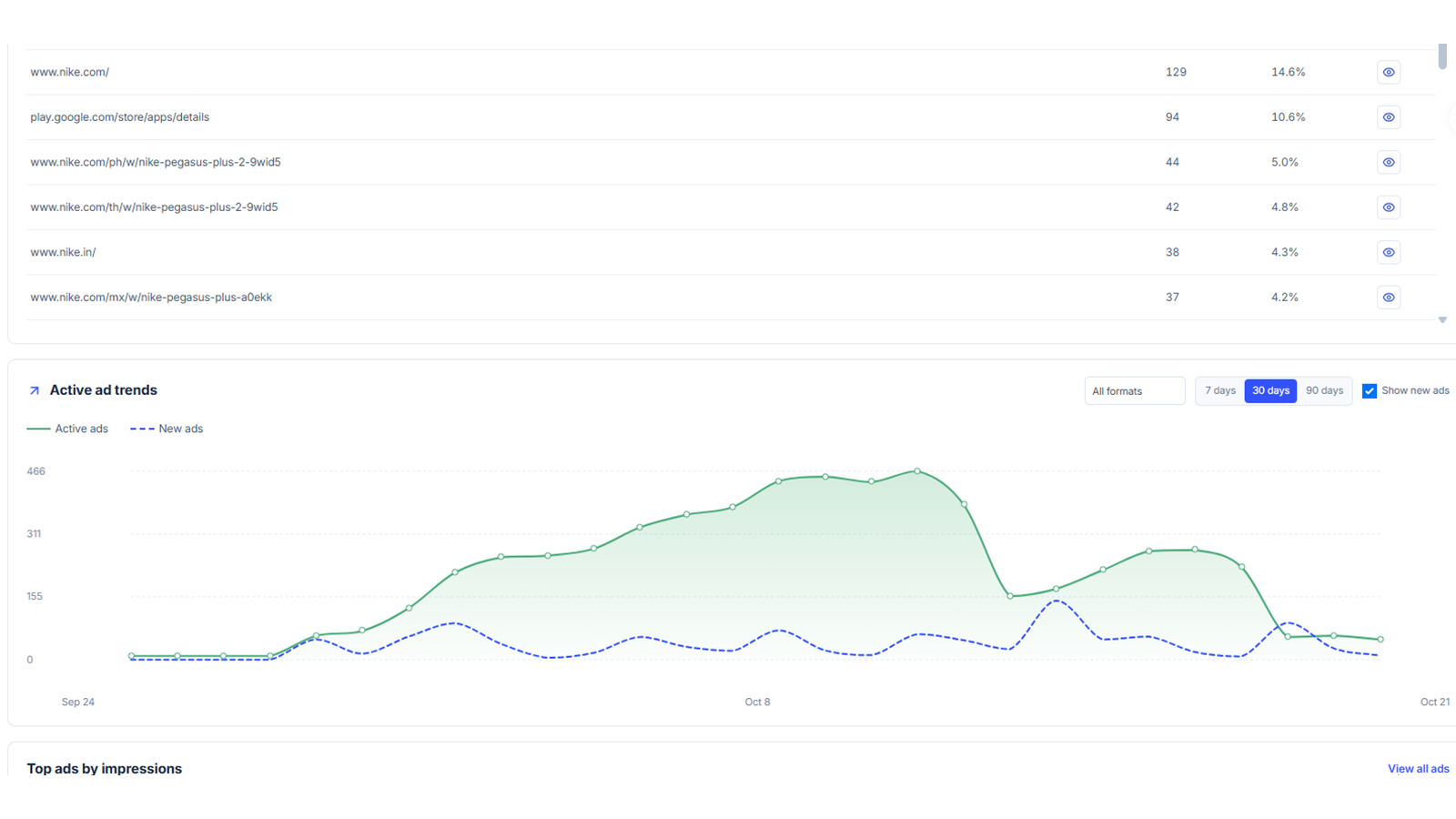Click the Active ad trends heading
This screenshot has height=819, width=1456.
tap(103, 390)
